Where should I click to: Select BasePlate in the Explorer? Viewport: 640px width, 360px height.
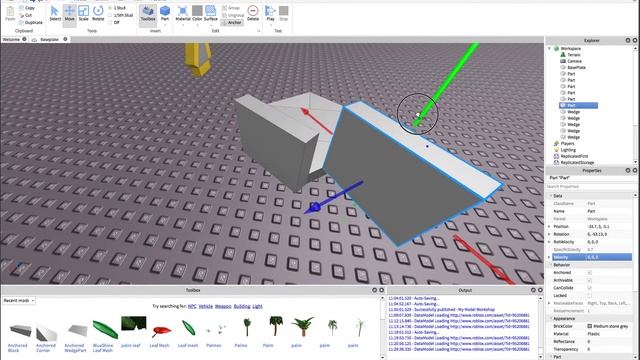pos(573,67)
